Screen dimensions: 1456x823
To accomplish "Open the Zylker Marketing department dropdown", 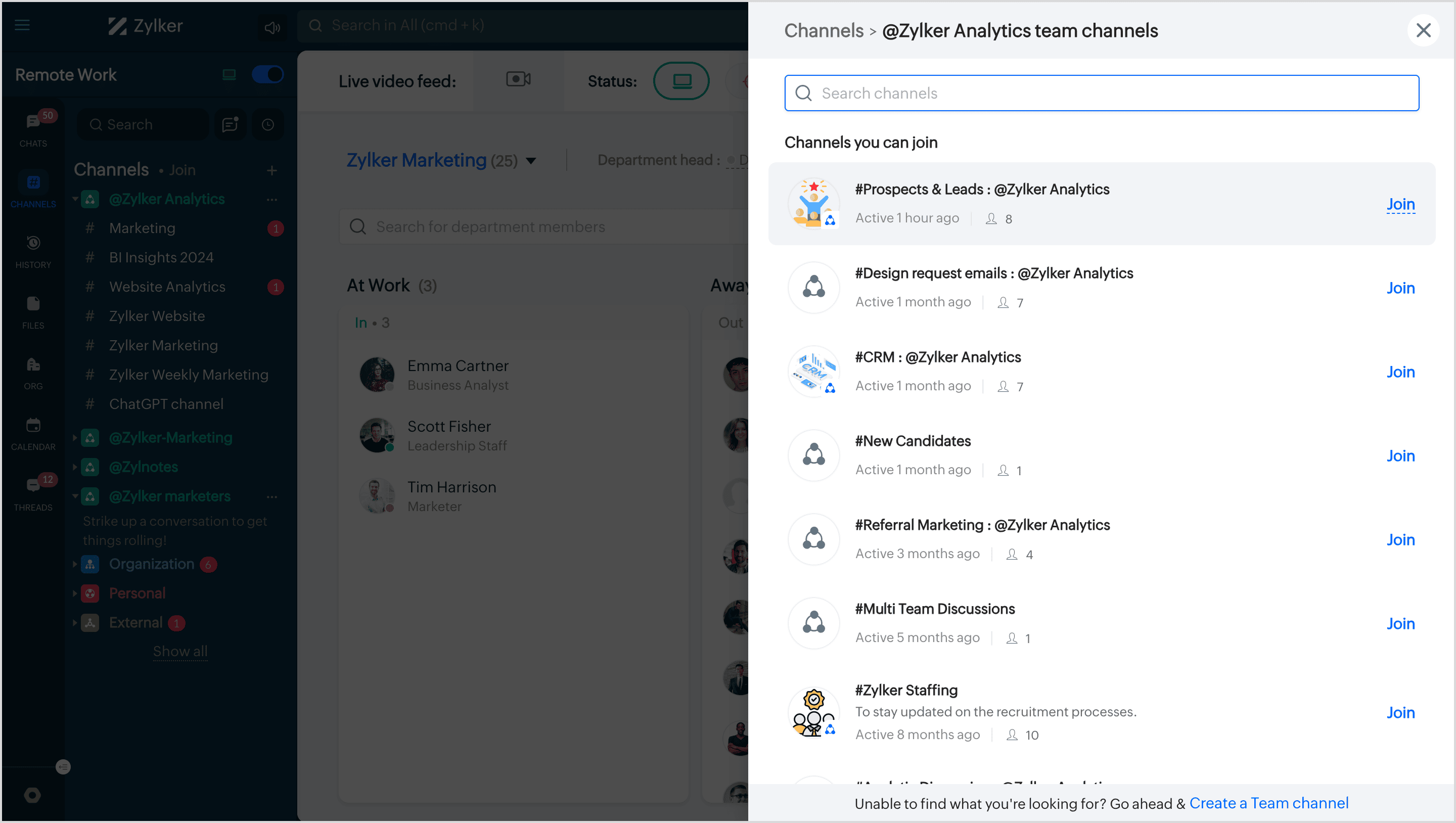I will coord(531,161).
